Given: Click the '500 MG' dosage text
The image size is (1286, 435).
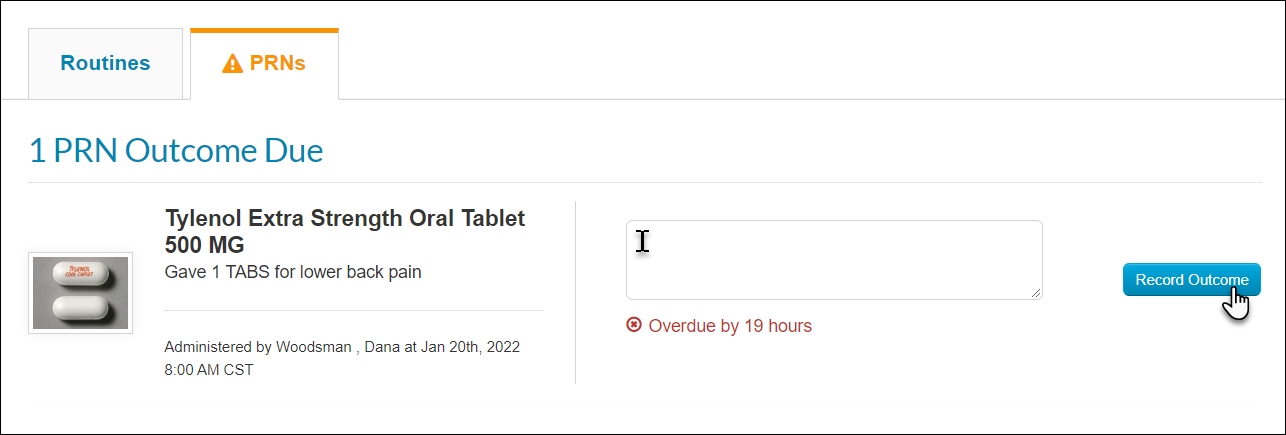Looking at the screenshot, I should pos(204,244).
